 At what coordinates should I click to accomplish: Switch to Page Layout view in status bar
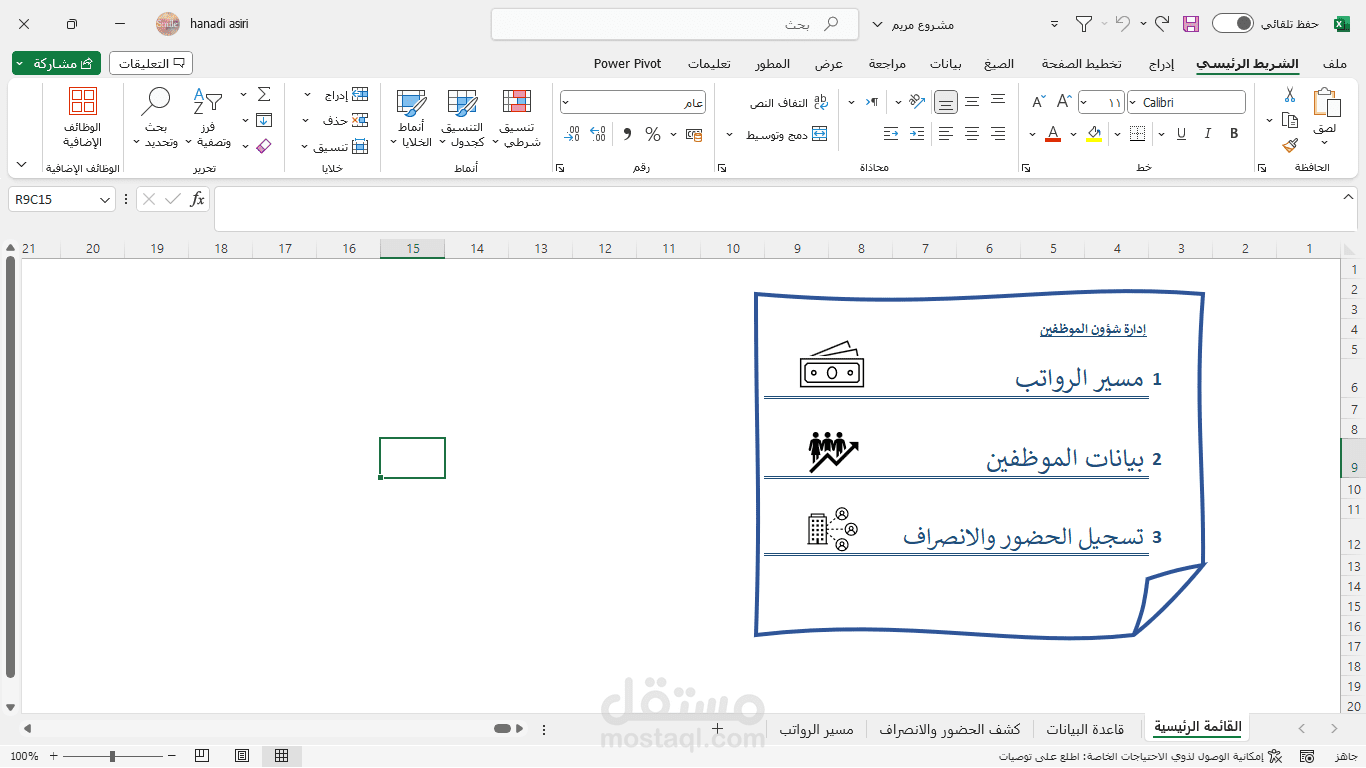[x=242, y=756]
